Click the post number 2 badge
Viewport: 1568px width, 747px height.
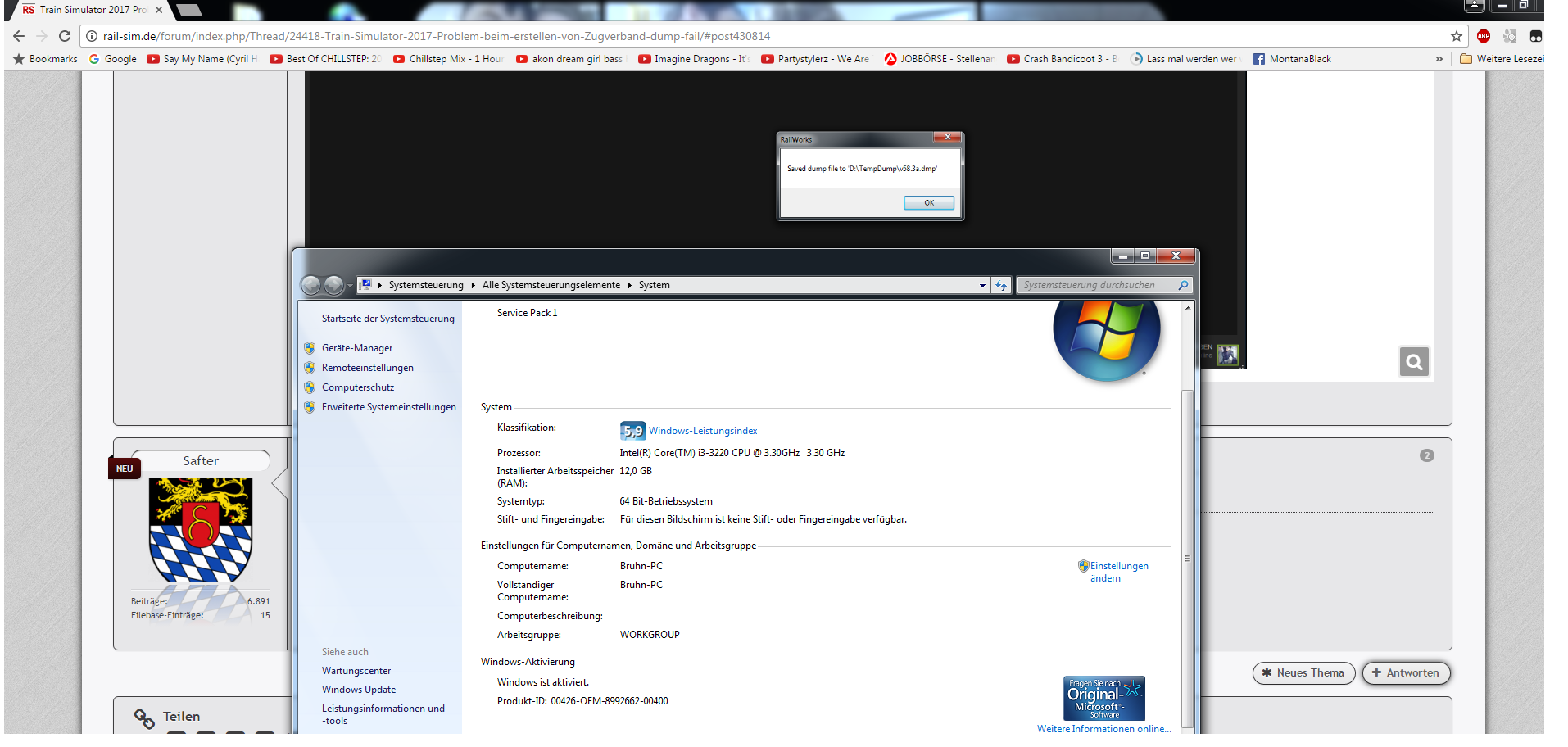1426,455
